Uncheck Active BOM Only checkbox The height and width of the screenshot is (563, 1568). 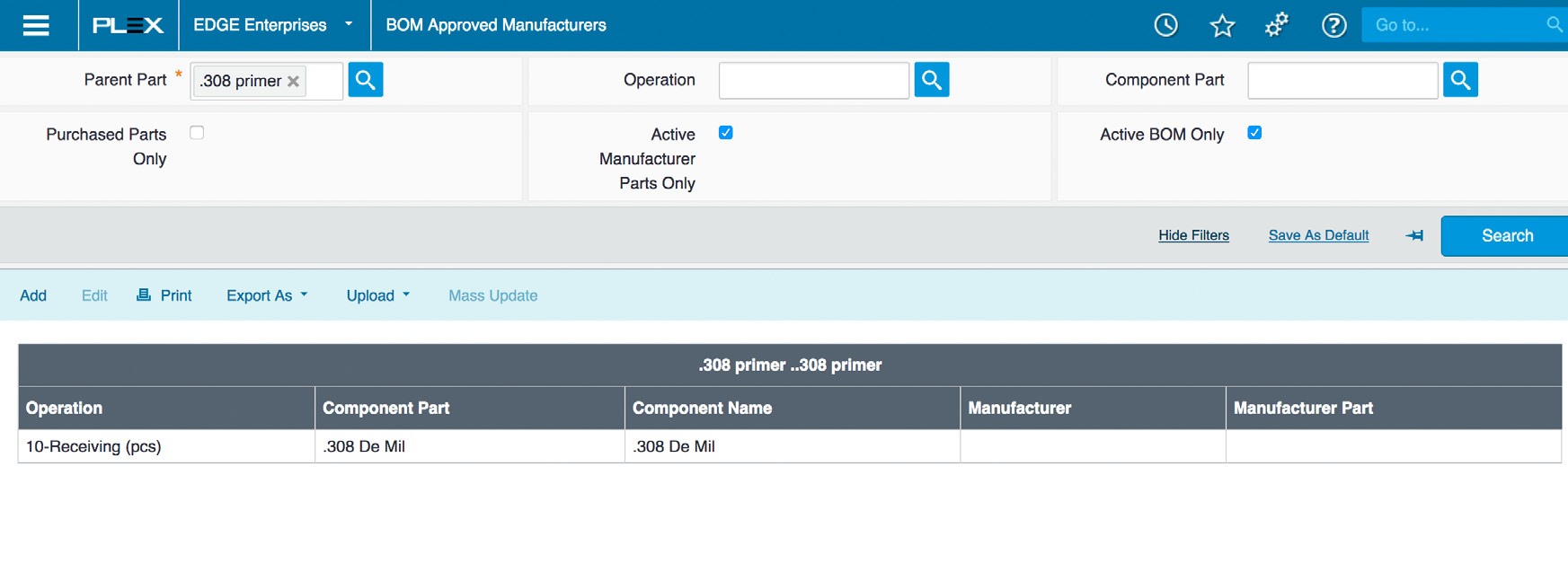tap(1254, 133)
